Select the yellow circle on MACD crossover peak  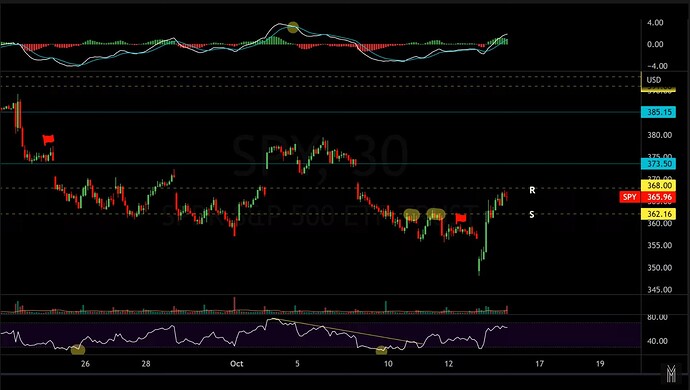point(293,27)
